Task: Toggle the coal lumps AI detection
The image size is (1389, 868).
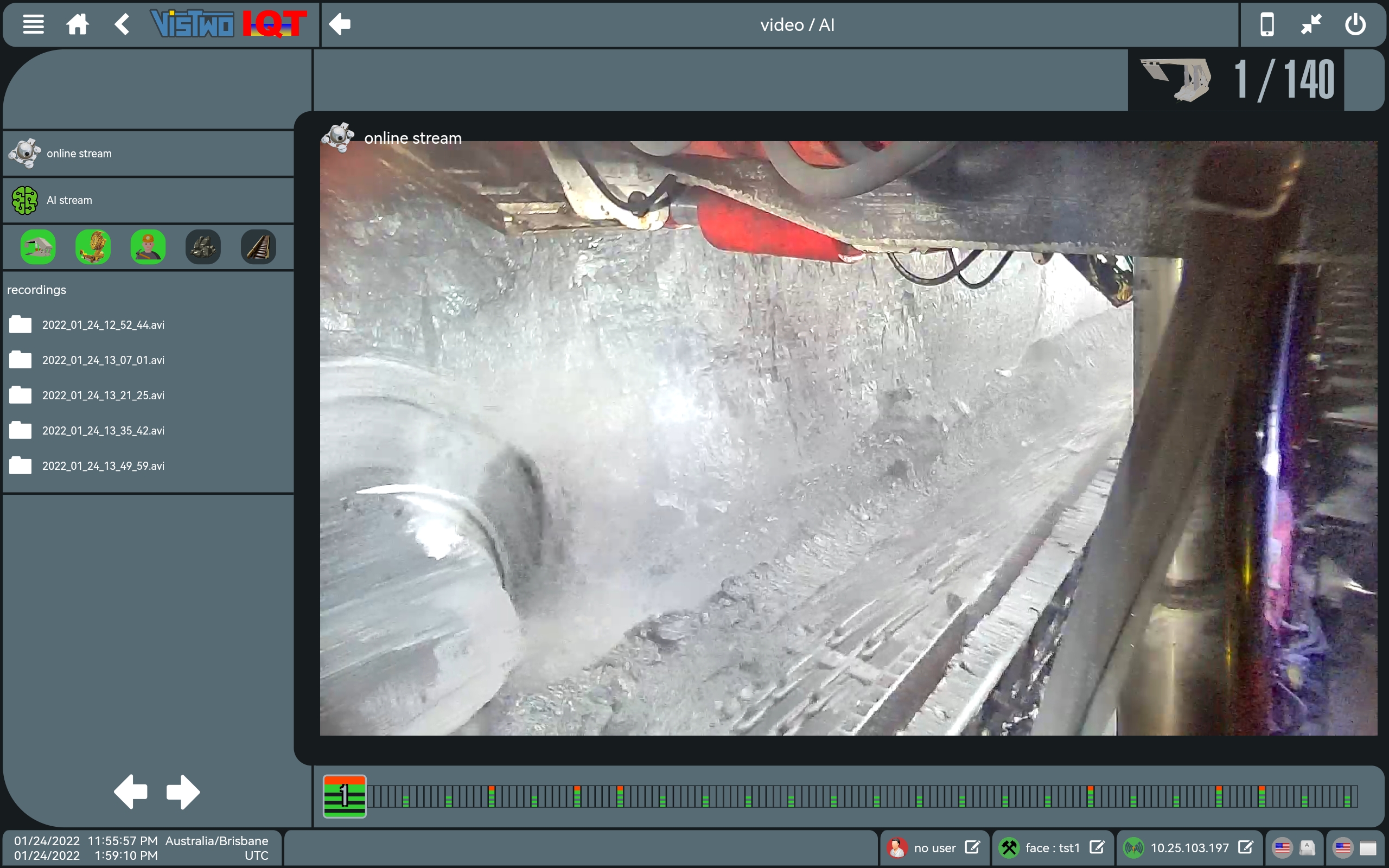Action: click(x=203, y=247)
